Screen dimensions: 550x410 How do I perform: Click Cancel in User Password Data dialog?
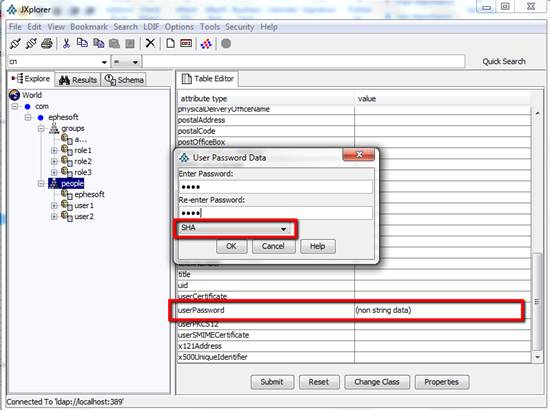[273, 246]
